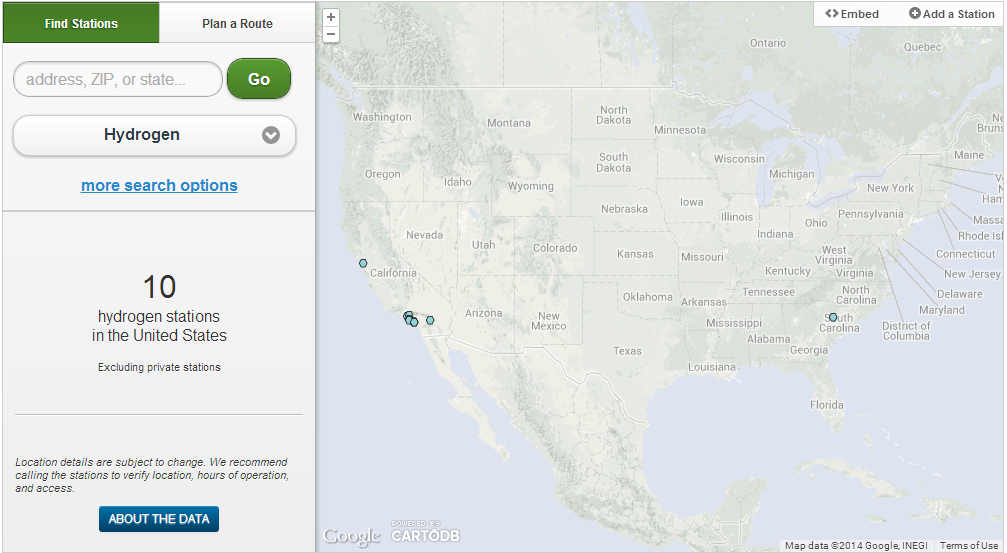This screenshot has width=1007, height=553.
Task: Open the Google logo on the map
Action: tap(351, 537)
